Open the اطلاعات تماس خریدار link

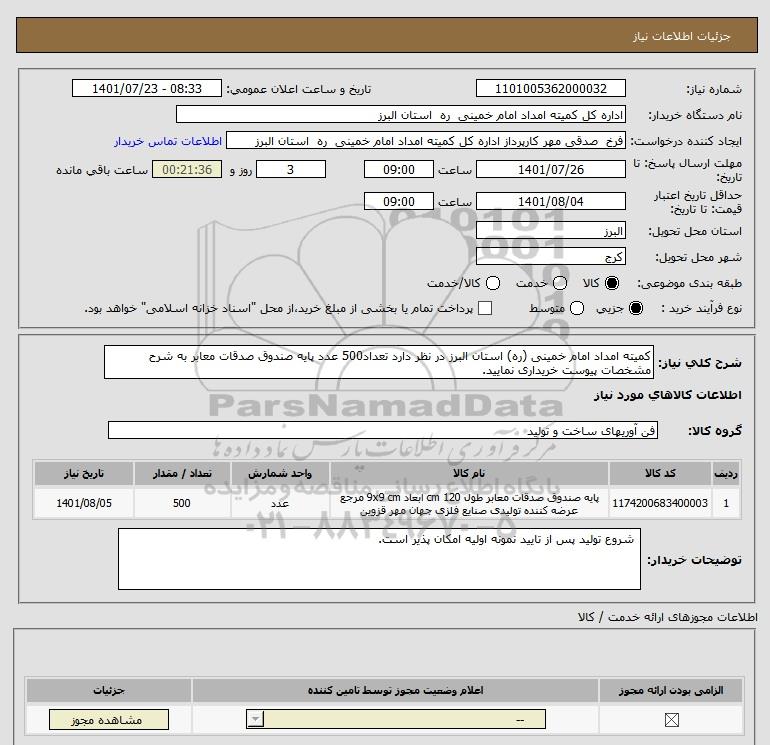coord(168,141)
